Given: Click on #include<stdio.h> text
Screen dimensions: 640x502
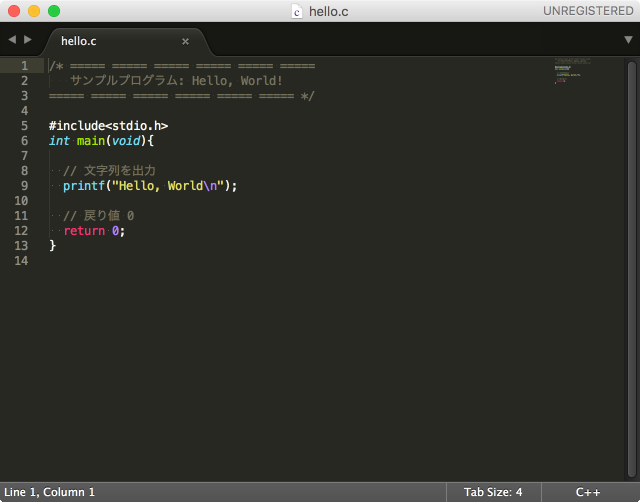Looking at the screenshot, I should tap(109, 126).
